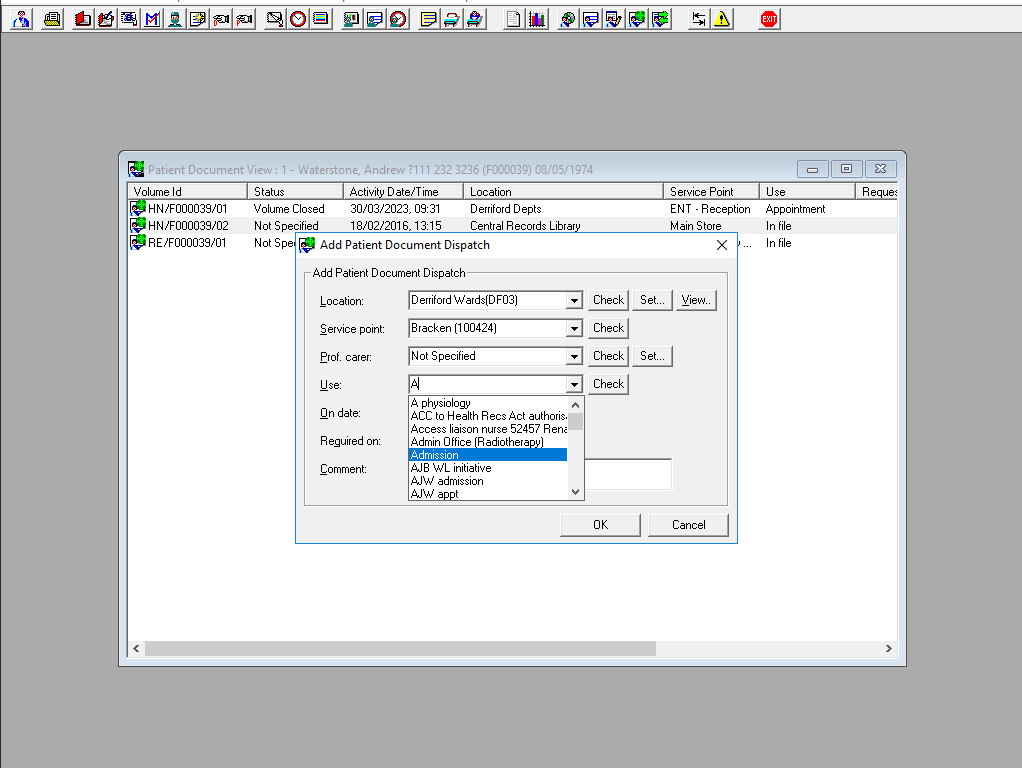Screen dimensions: 1022x768
Task: Click the patient in bed toolbar icon
Action: (474, 19)
